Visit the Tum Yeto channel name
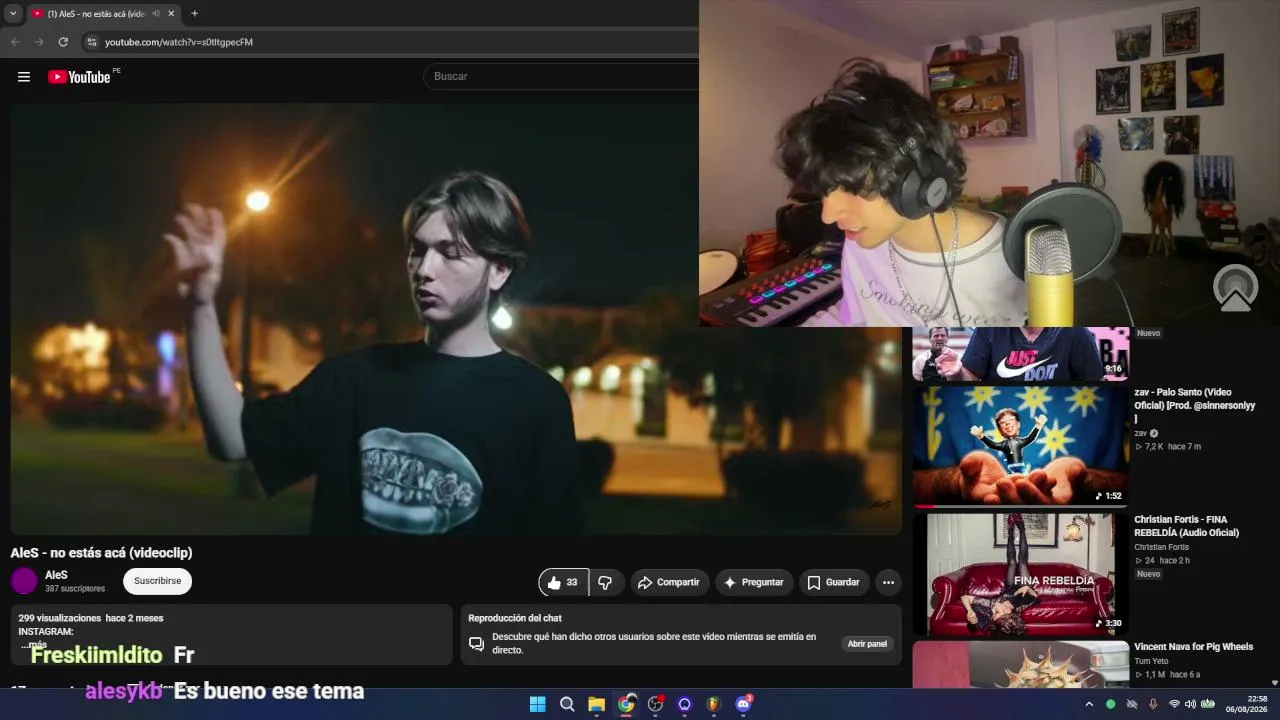 (1149, 661)
